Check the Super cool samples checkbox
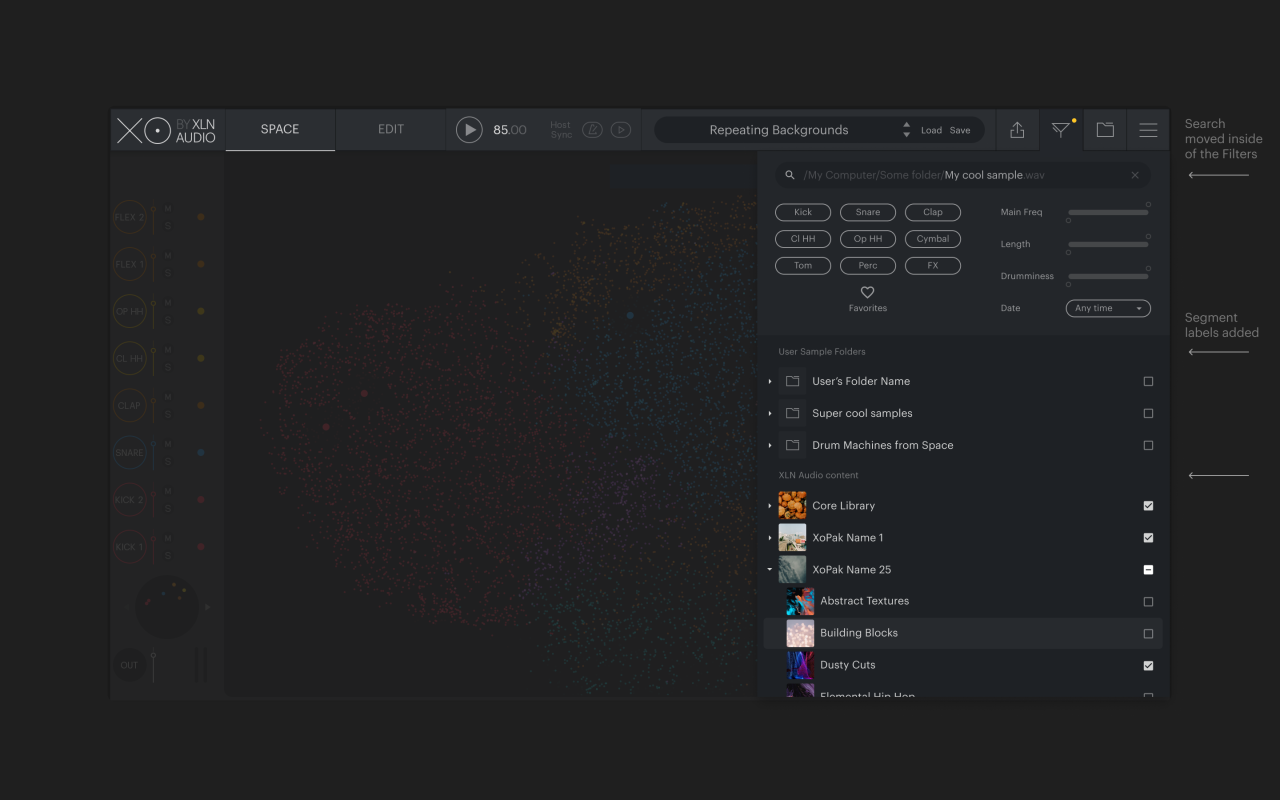 coord(1148,414)
